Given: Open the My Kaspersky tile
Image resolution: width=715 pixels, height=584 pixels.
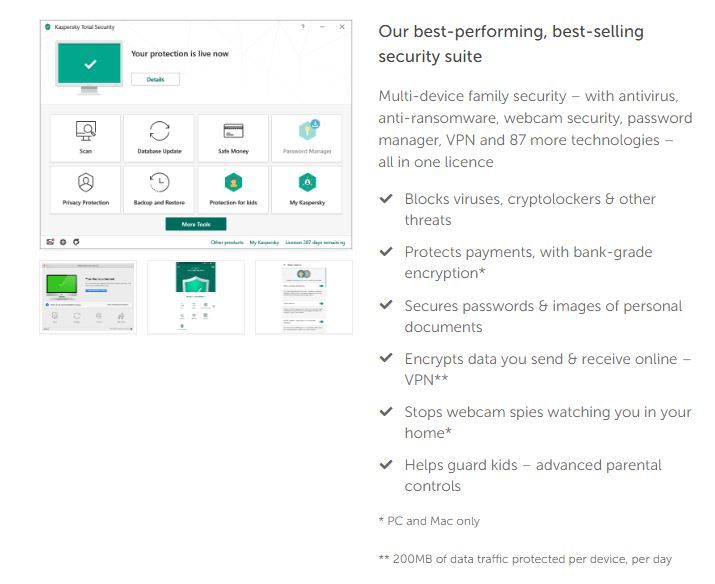Looking at the screenshot, I should point(307,189).
